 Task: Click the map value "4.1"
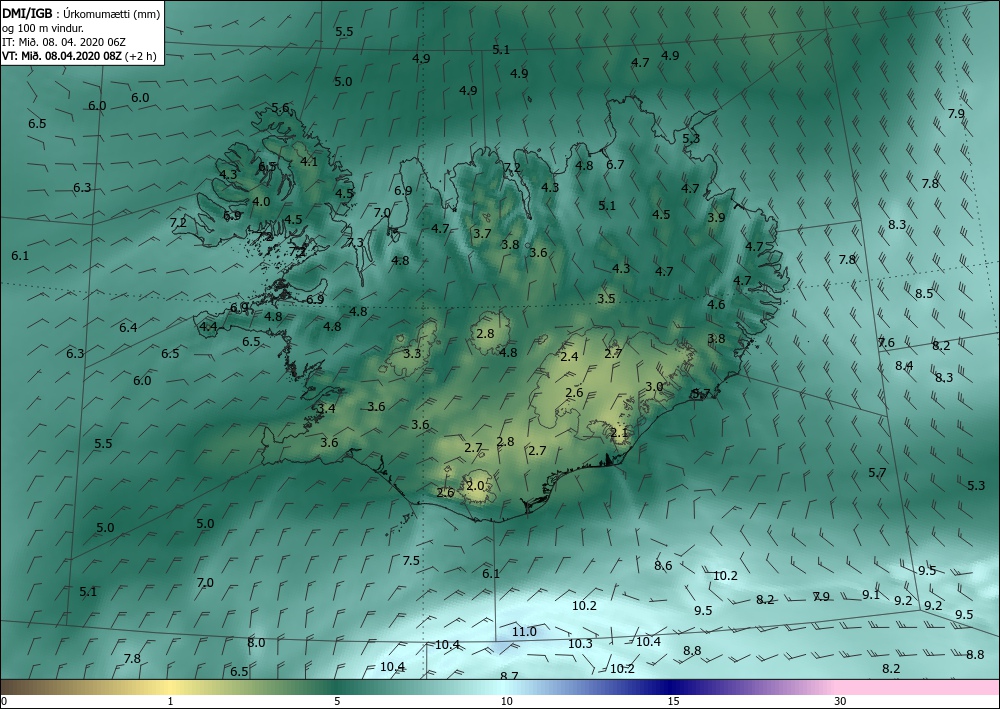click(x=309, y=161)
